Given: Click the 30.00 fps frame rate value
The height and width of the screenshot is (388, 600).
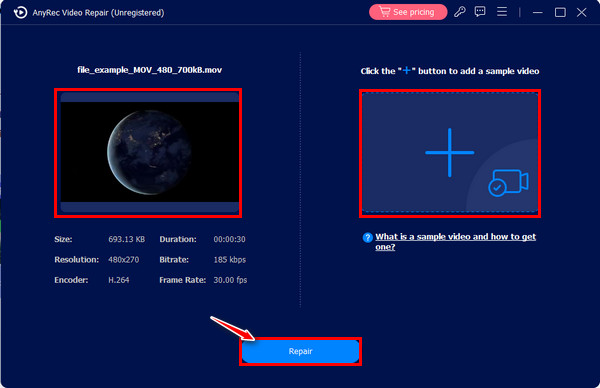Looking at the screenshot, I should 230,280.
